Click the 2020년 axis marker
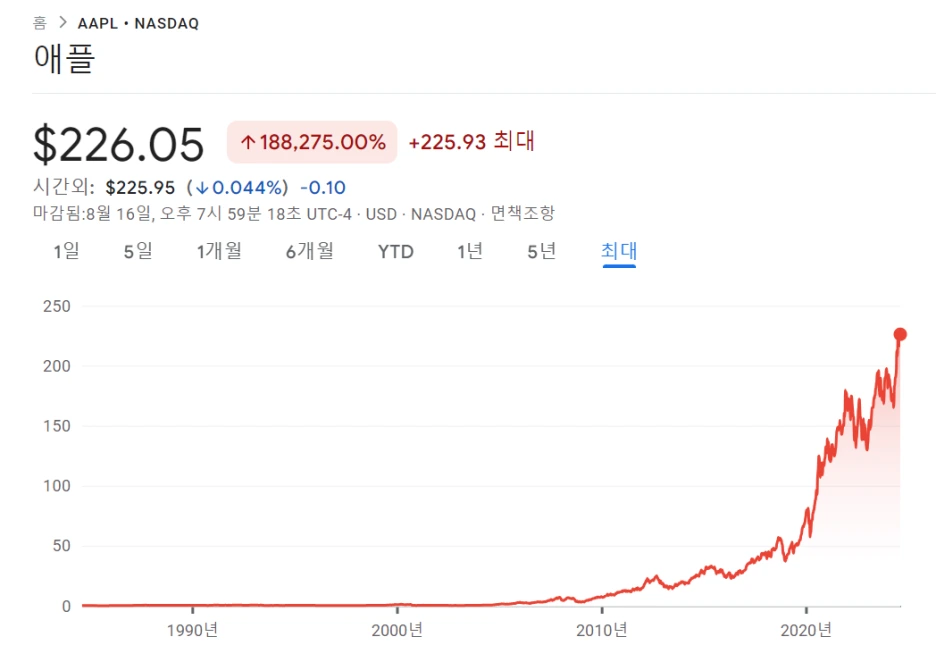936x662 pixels. [x=806, y=630]
